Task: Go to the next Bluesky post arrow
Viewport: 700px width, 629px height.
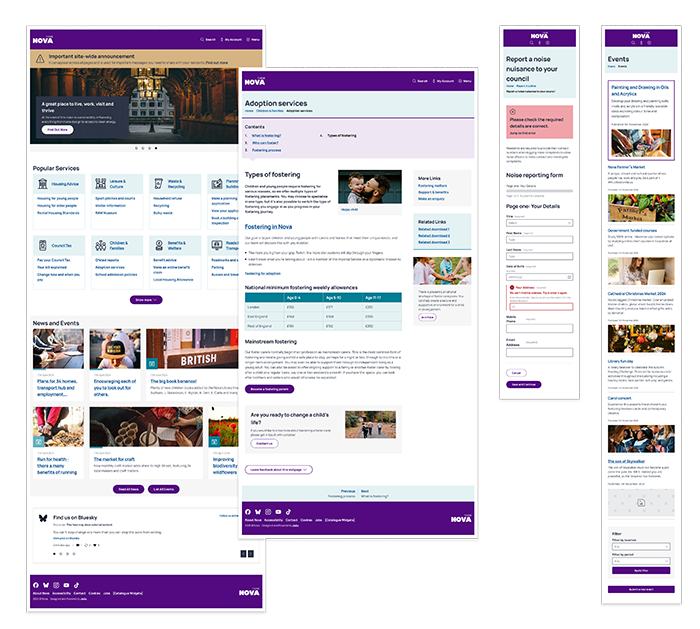Action: 251,554
